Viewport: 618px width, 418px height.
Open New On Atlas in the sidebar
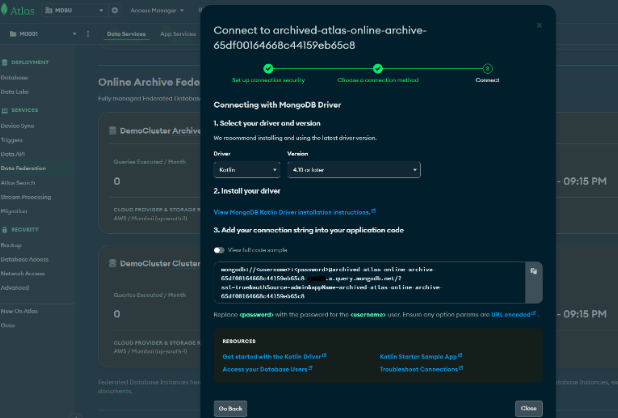(19, 311)
